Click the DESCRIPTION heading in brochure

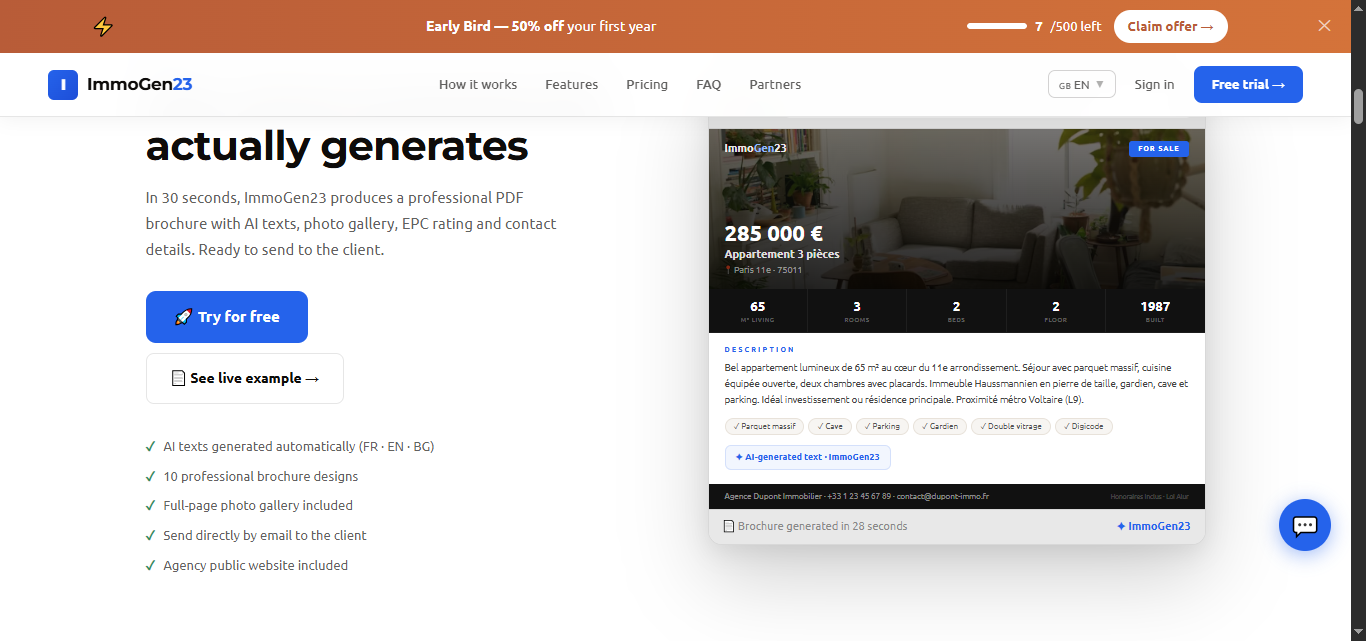(x=759, y=350)
